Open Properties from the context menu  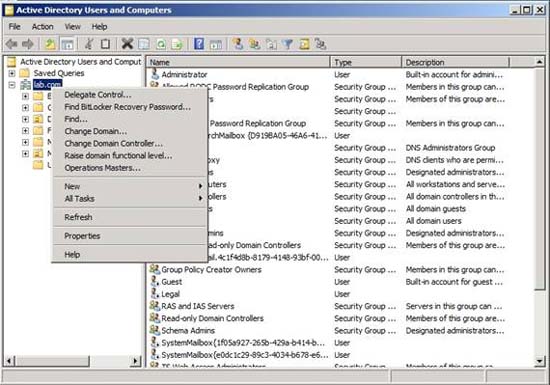pyautogui.click(x=129, y=236)
